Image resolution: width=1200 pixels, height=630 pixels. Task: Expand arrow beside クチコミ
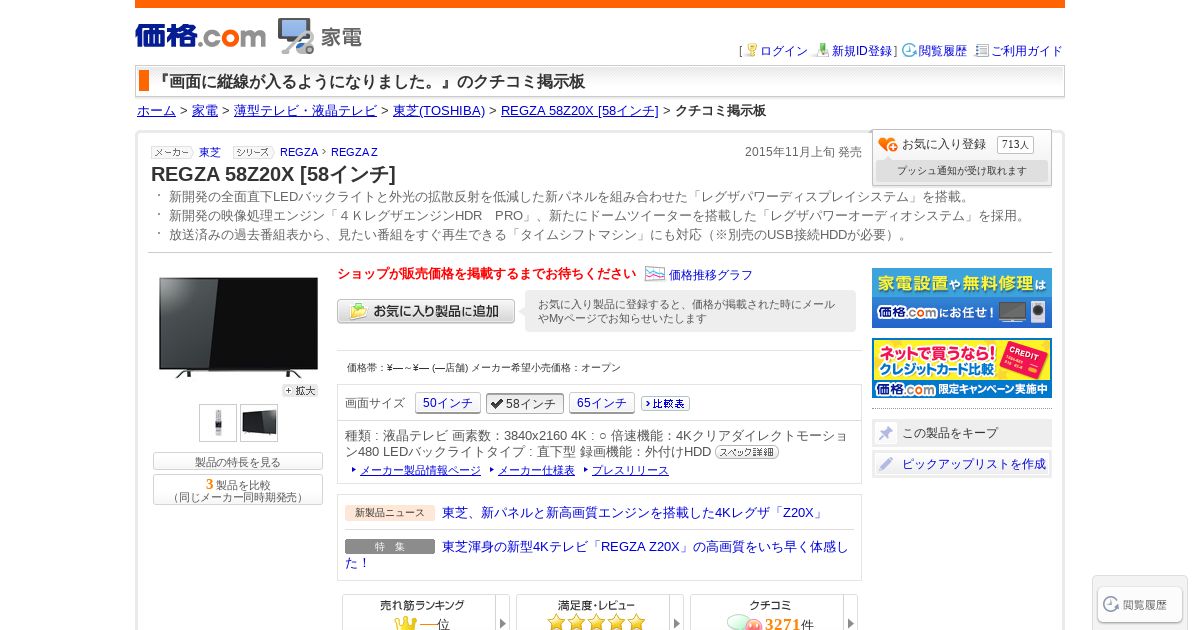[x=851, y=613]
